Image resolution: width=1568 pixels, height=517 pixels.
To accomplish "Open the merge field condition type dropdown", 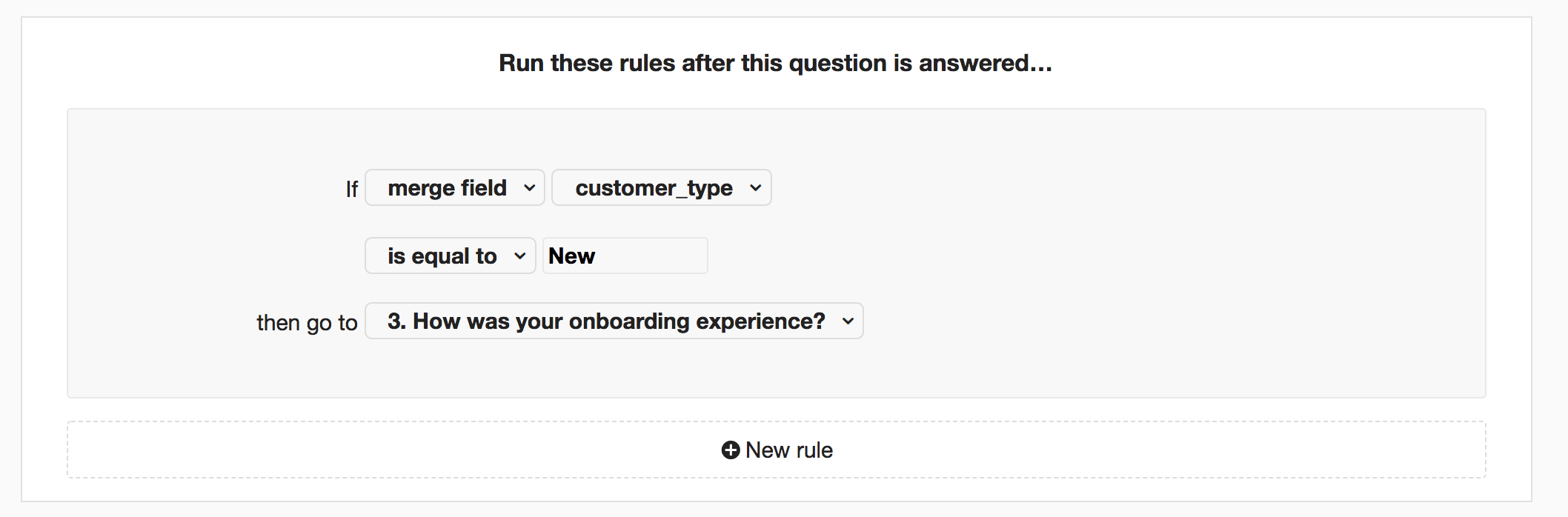I will coord(455,187).
